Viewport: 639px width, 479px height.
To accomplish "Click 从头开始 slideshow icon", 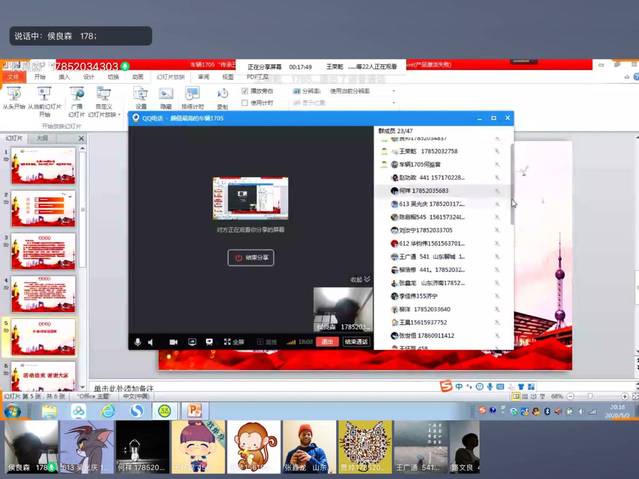I will 14,94.
